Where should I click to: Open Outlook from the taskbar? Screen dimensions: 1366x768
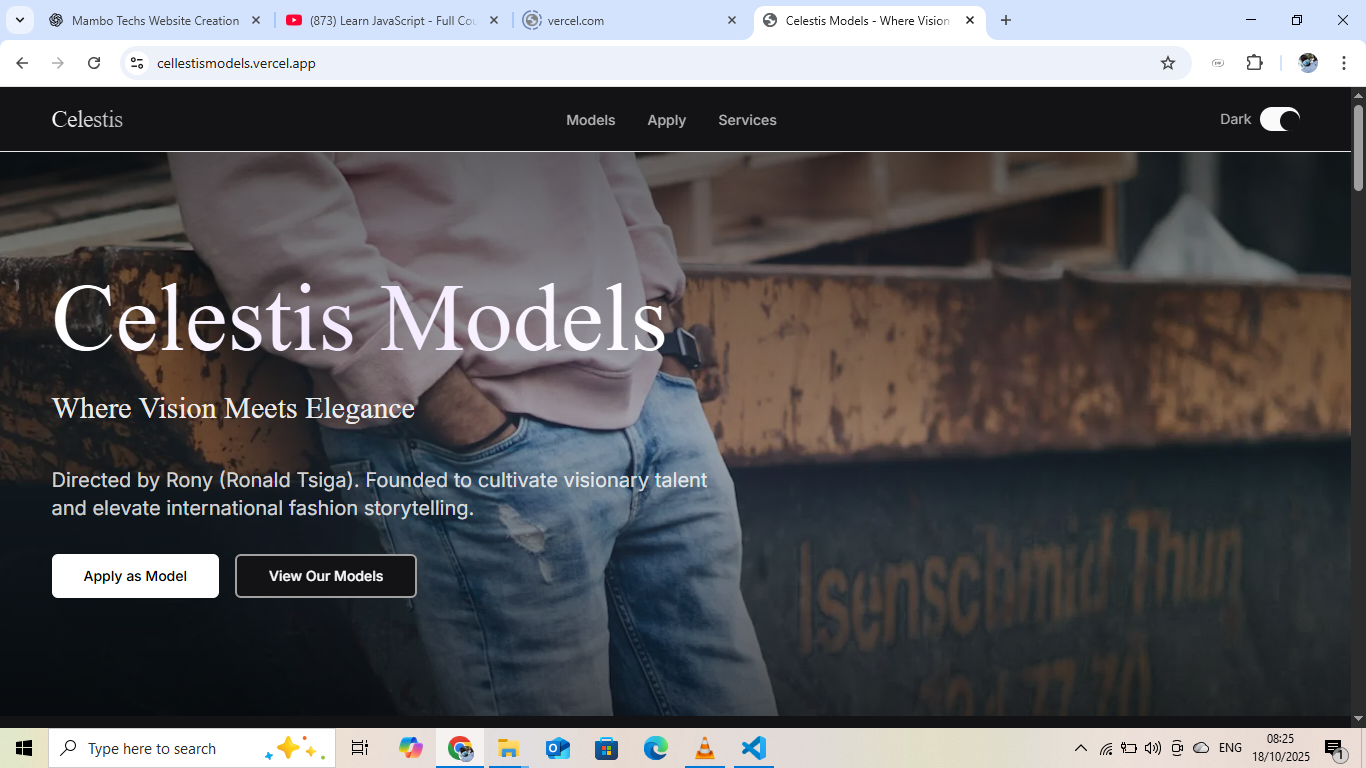(557, 747)
